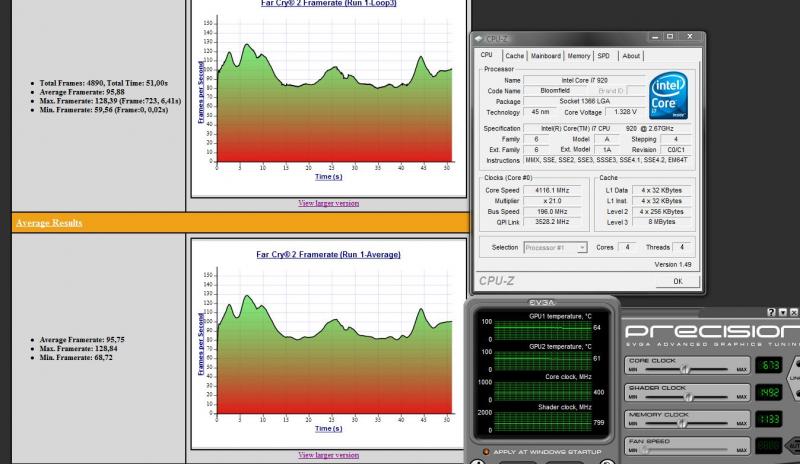The width and height of the screenshot is (800, 464).
Task: Open the EVGA Precision help icon
Action: 771,312
